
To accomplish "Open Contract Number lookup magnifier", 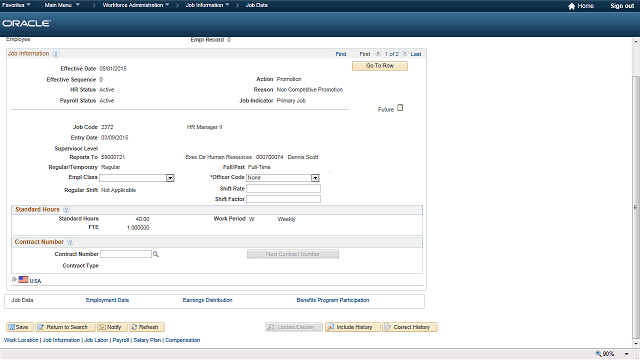I will pos(156,254).
